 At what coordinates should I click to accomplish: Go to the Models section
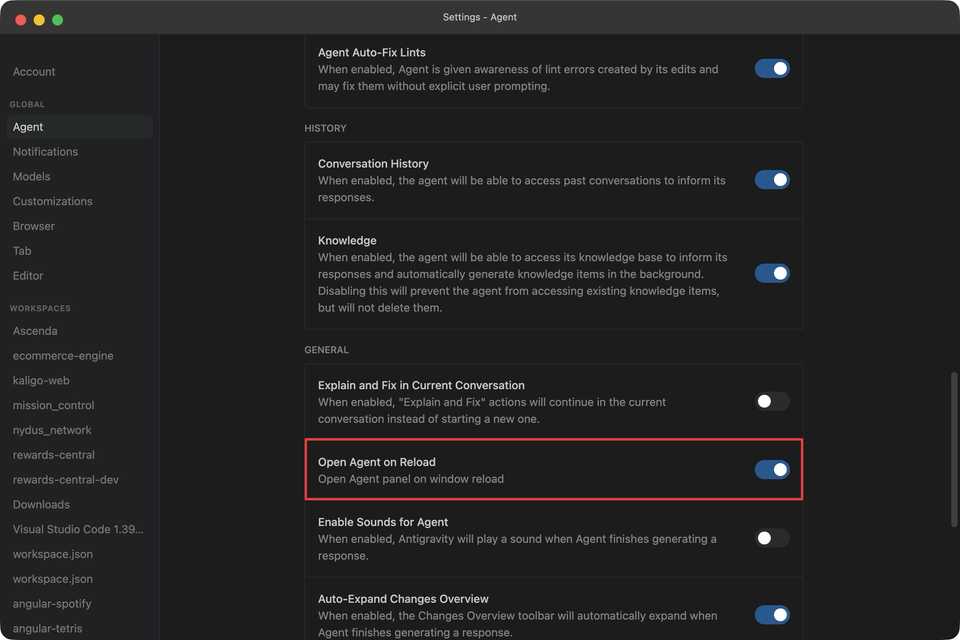[31, 176]
